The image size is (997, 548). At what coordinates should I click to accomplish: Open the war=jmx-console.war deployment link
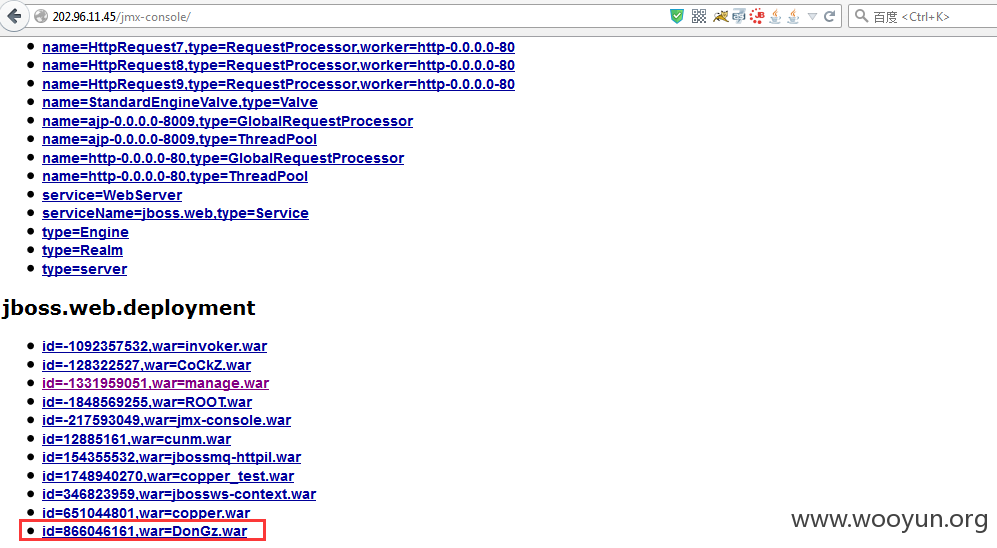tap(167, 420)
